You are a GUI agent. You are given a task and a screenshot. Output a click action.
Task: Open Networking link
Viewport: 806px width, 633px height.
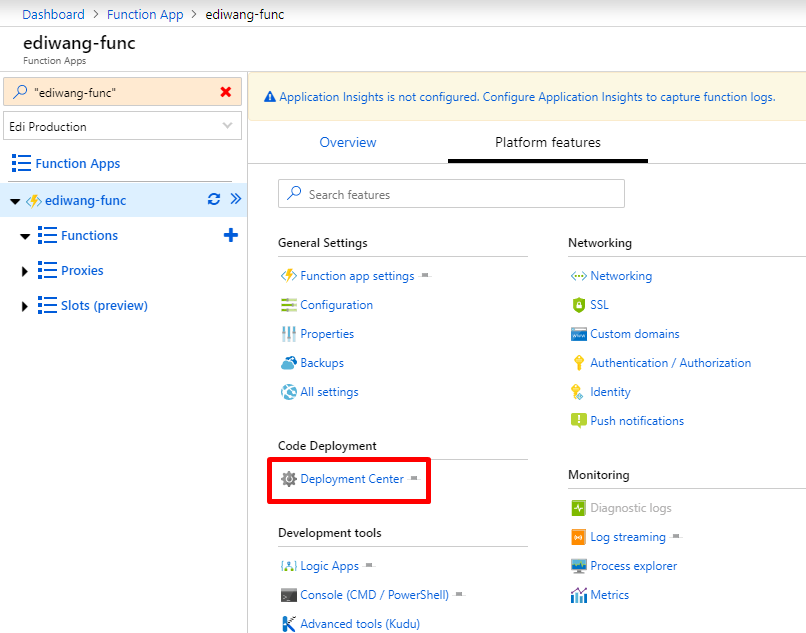pyautogui.click(x=621, y=276)
